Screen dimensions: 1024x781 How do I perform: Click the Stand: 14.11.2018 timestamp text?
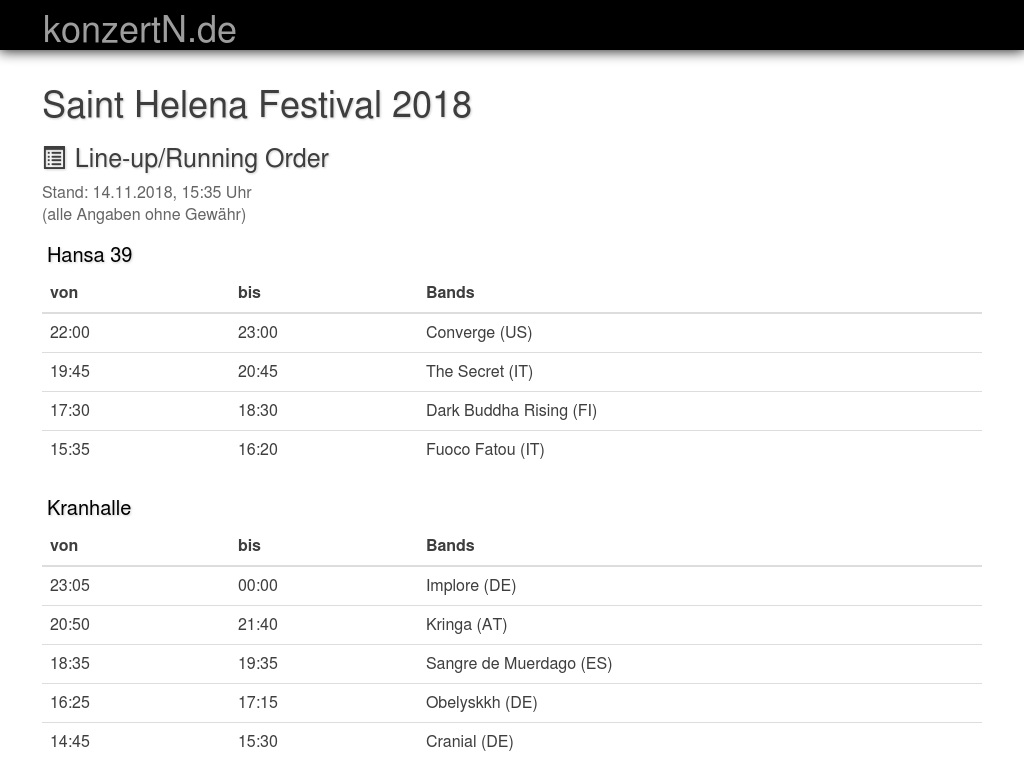146,192
